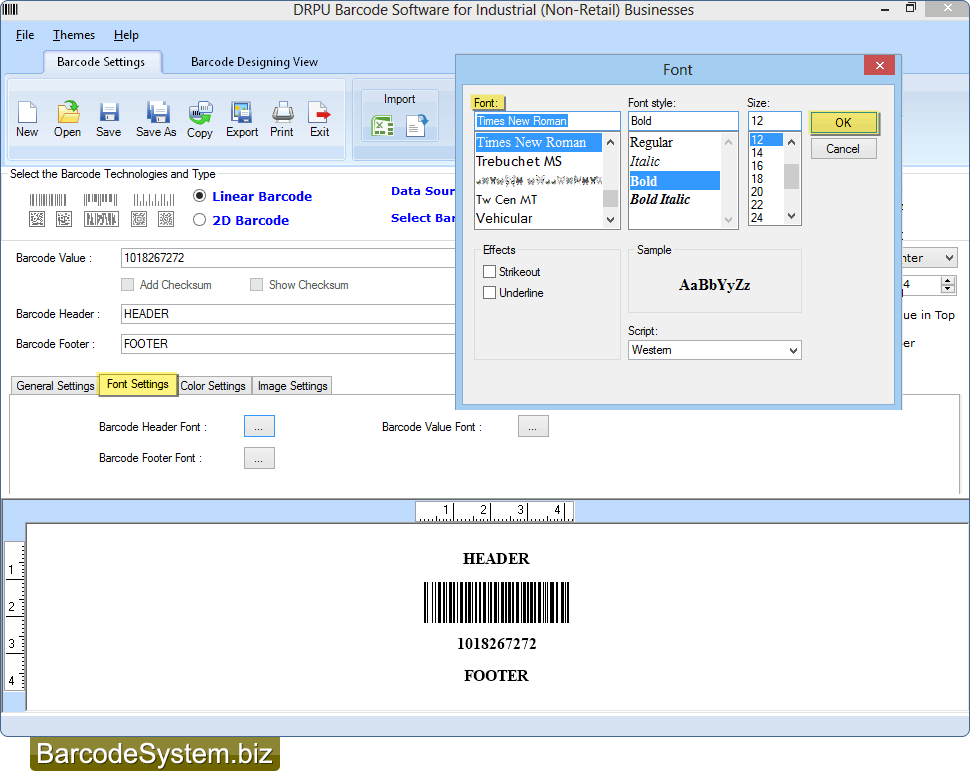Click Cancel in the Font dialog
Image resolution: width=970 pixels, height=771 pixels.
(x=843, y=149)
